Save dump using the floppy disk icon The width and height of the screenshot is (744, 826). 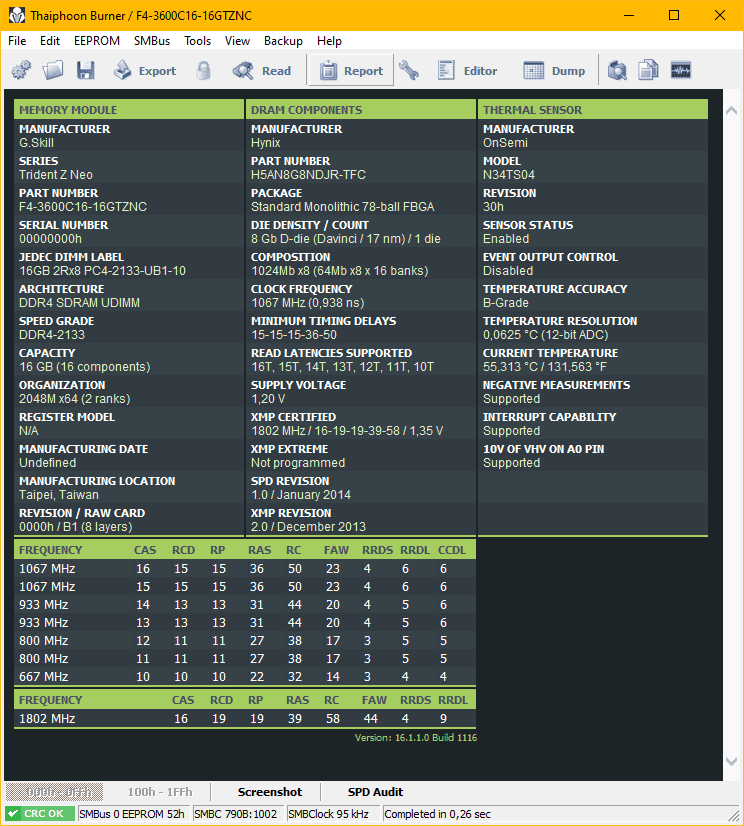point(85,70)
